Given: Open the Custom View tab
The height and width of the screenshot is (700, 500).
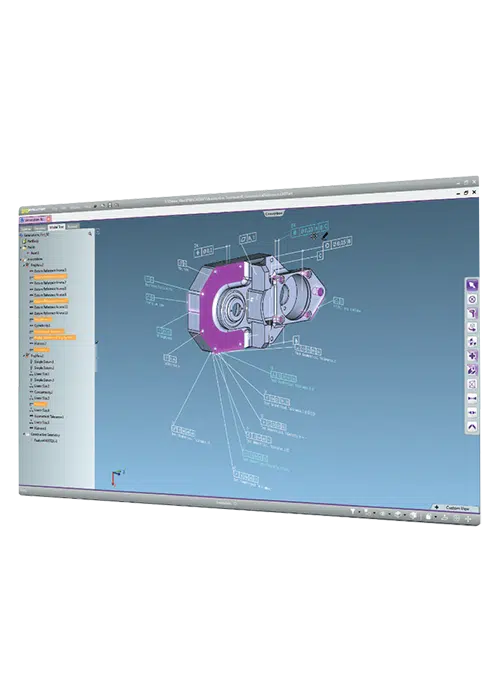Looking at the screenshot, I should 458,508.
